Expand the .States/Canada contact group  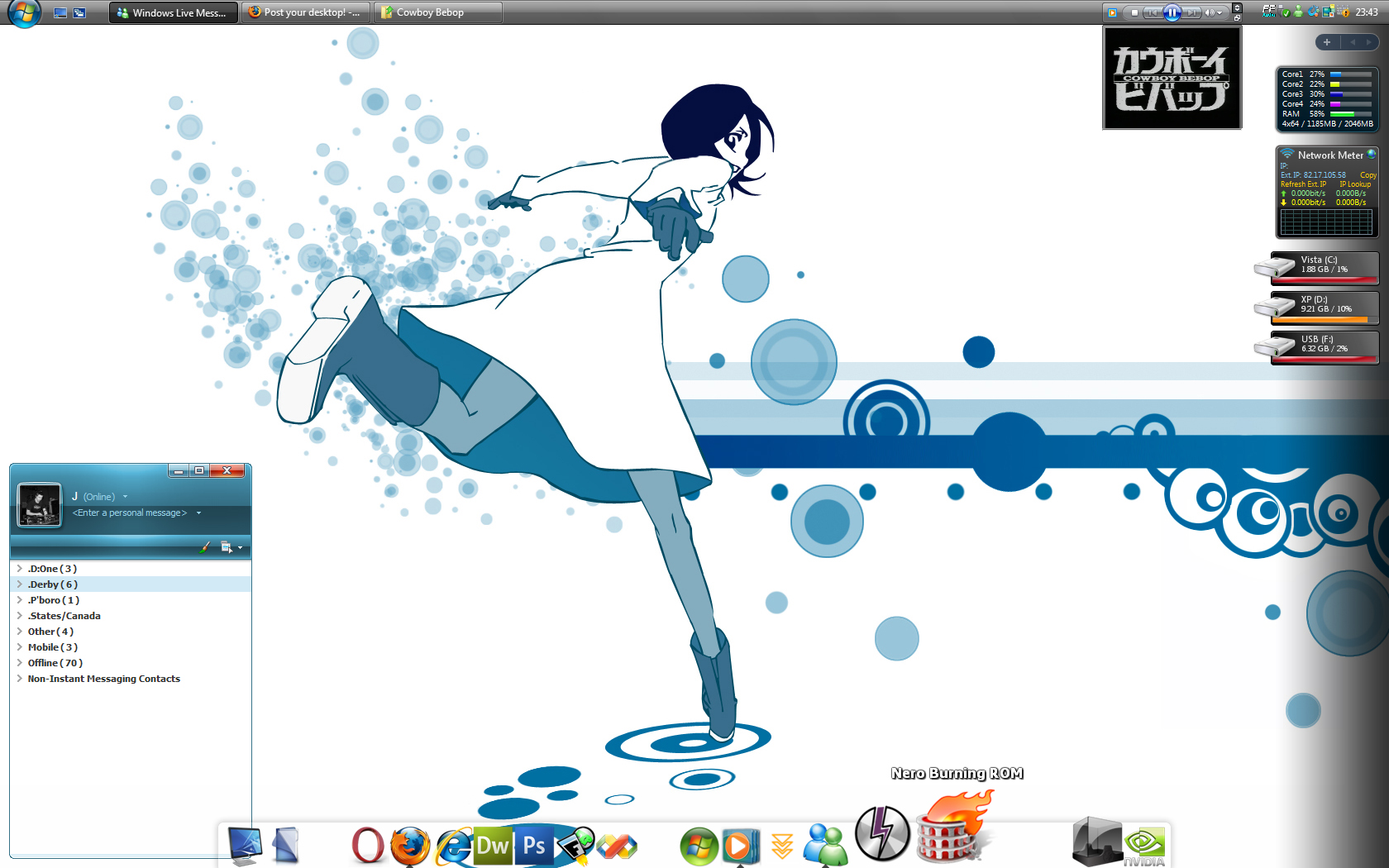(19, 616)
